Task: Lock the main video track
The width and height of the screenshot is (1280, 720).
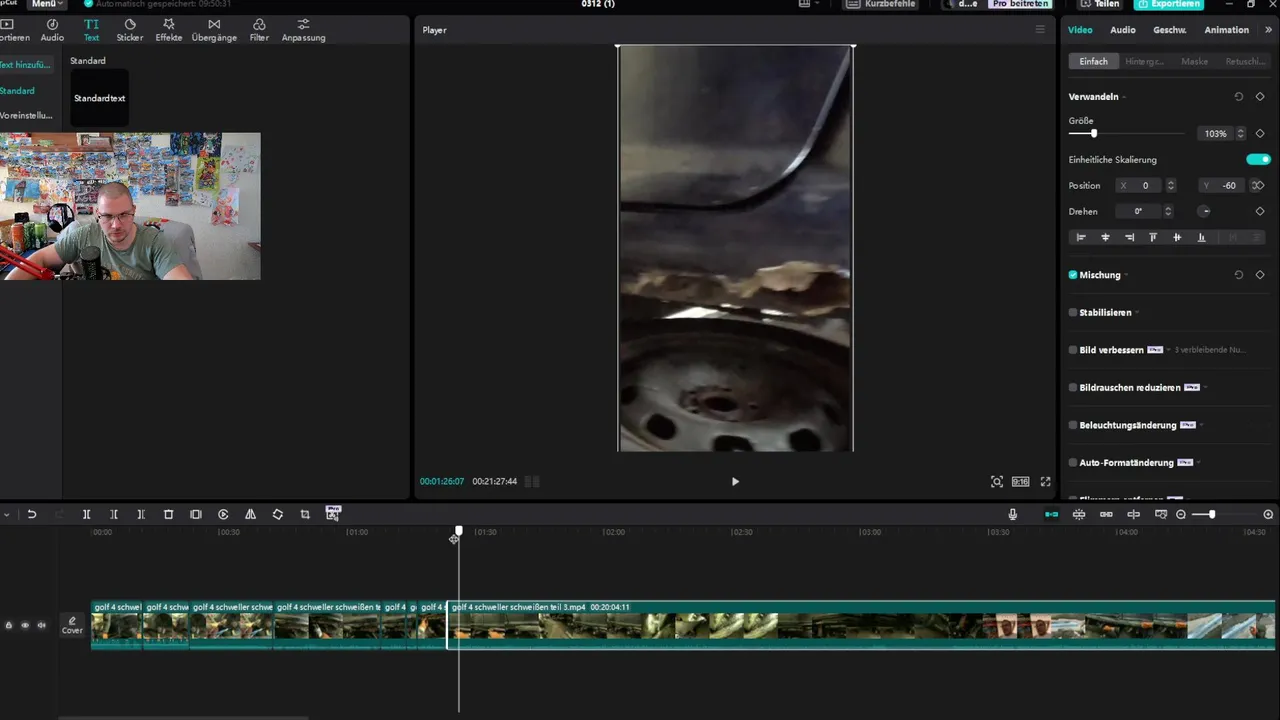Action: (x=9, y=625)
